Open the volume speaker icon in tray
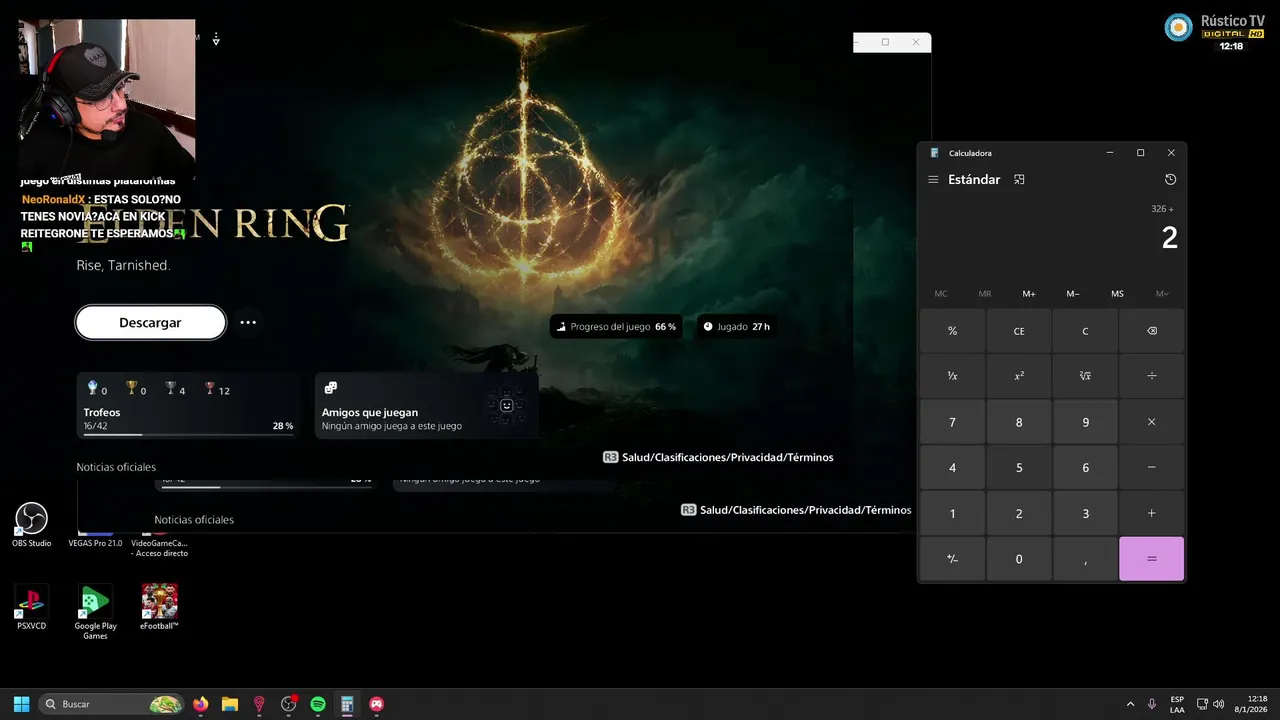This screenshot has height=720, width=1280. (x=1218, y=704)
